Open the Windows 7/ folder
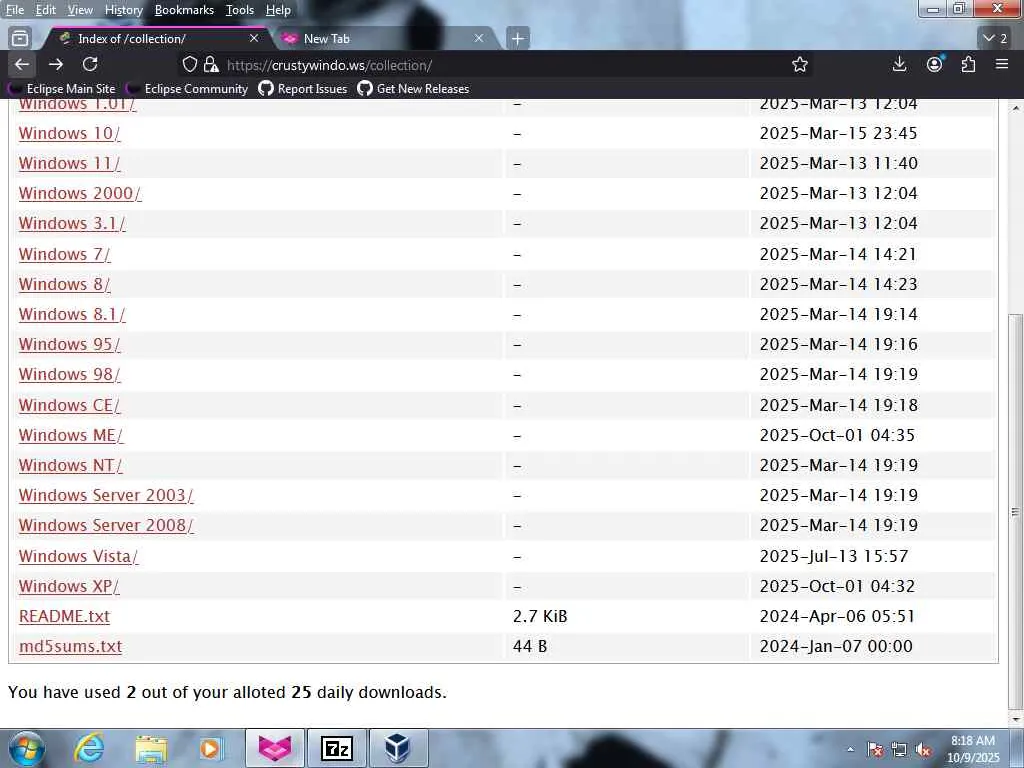The width and height of the screenshot is (1024, 768). coord(65,254)
